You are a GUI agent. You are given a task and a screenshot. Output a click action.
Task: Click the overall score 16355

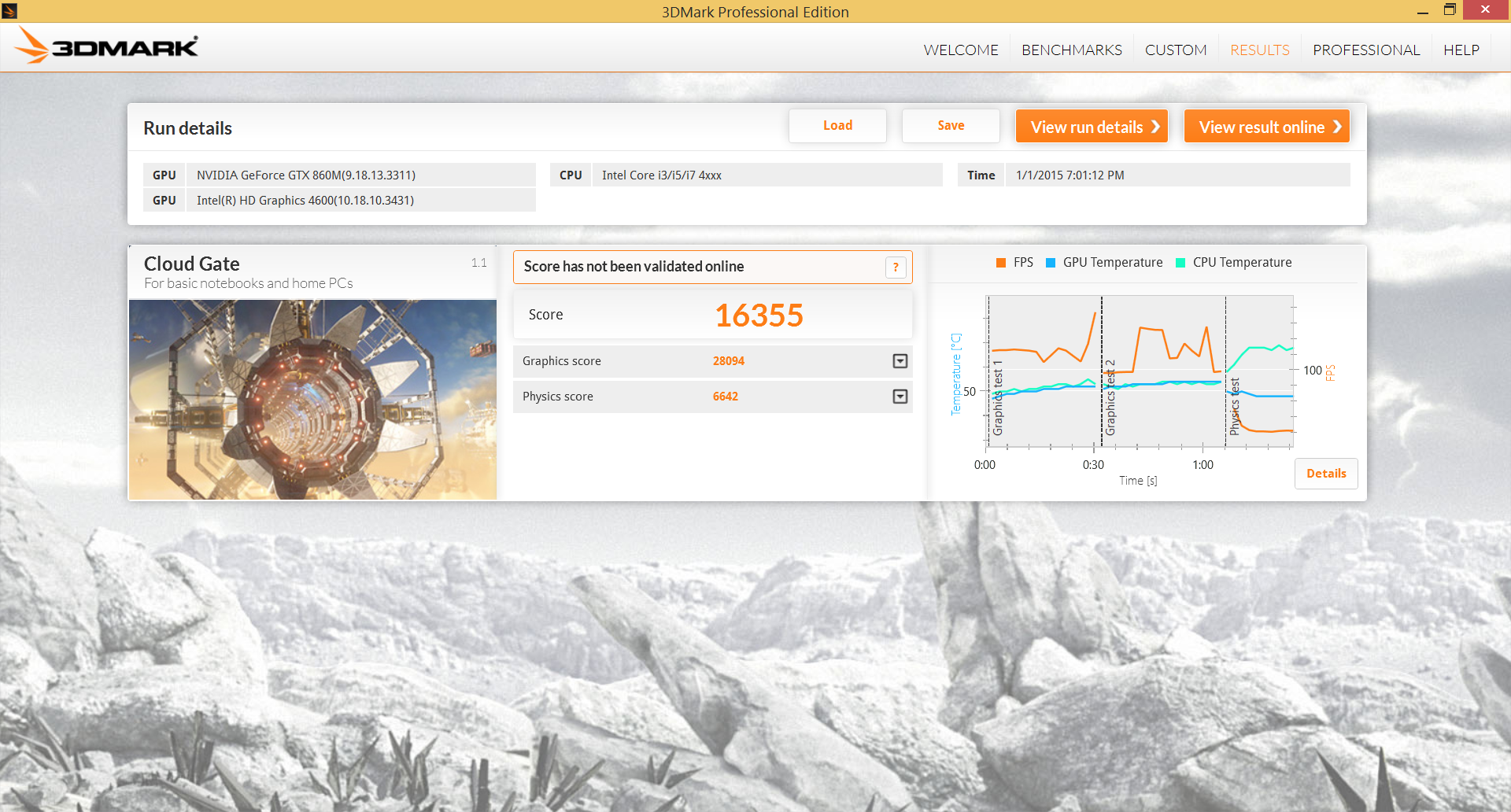click(x=759, y=316)
